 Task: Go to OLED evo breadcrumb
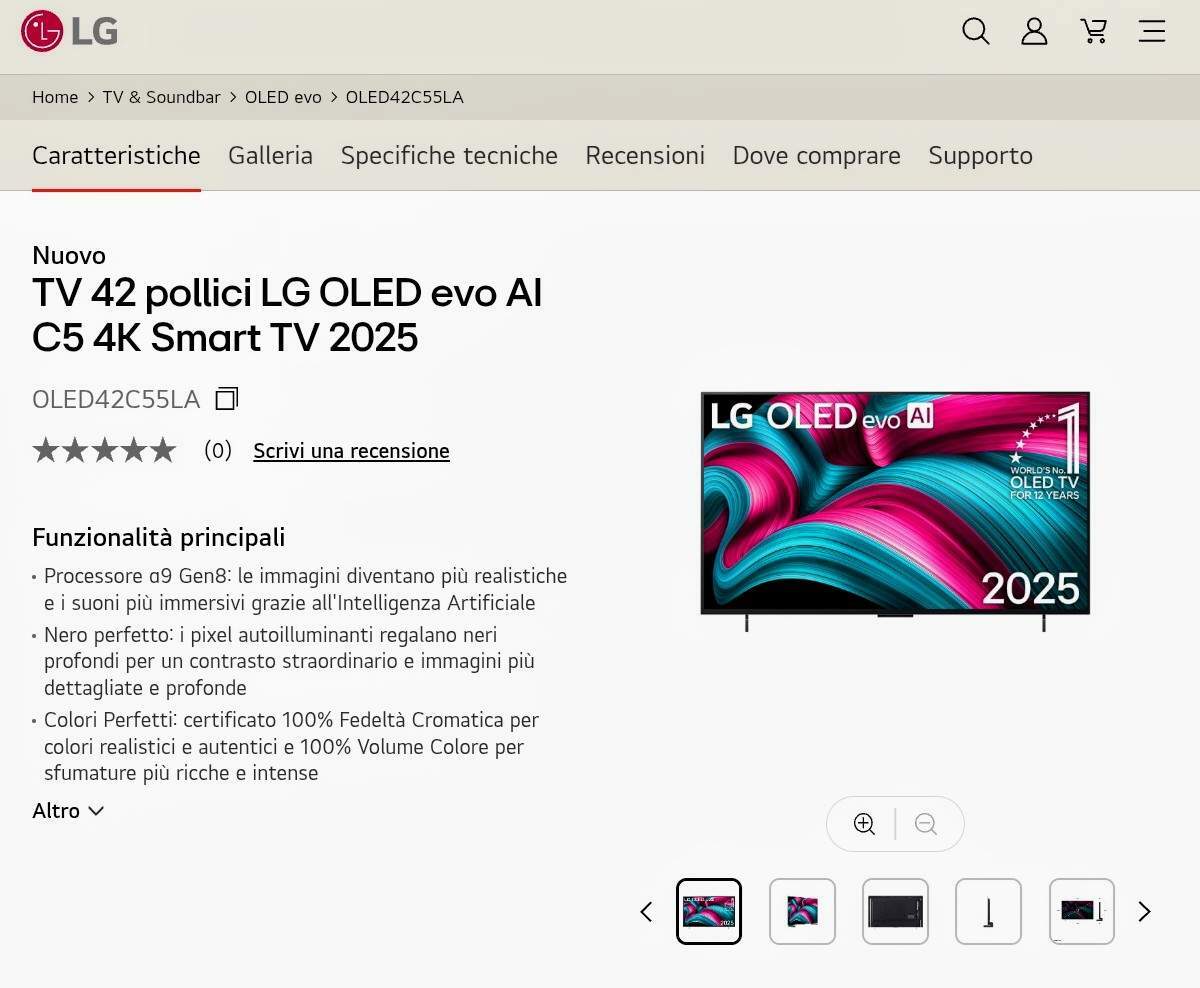pyautogui.click(x=283, y=97)
